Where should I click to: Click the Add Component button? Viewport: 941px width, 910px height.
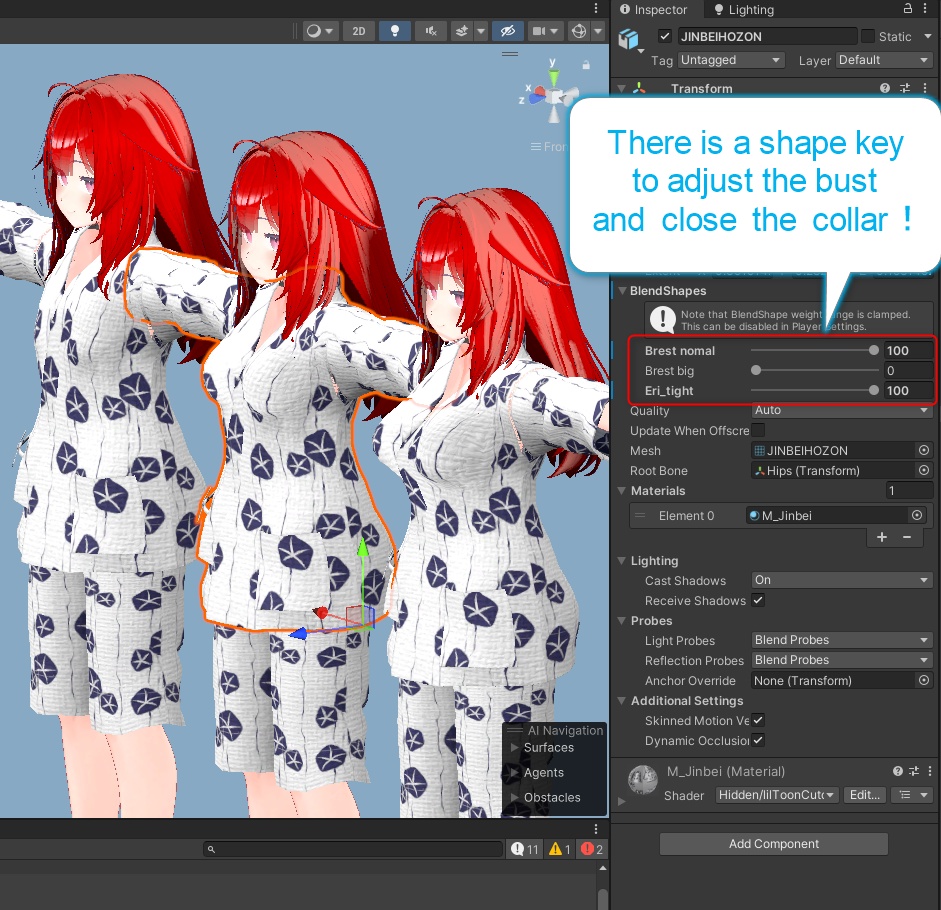[x=773, y=844]
